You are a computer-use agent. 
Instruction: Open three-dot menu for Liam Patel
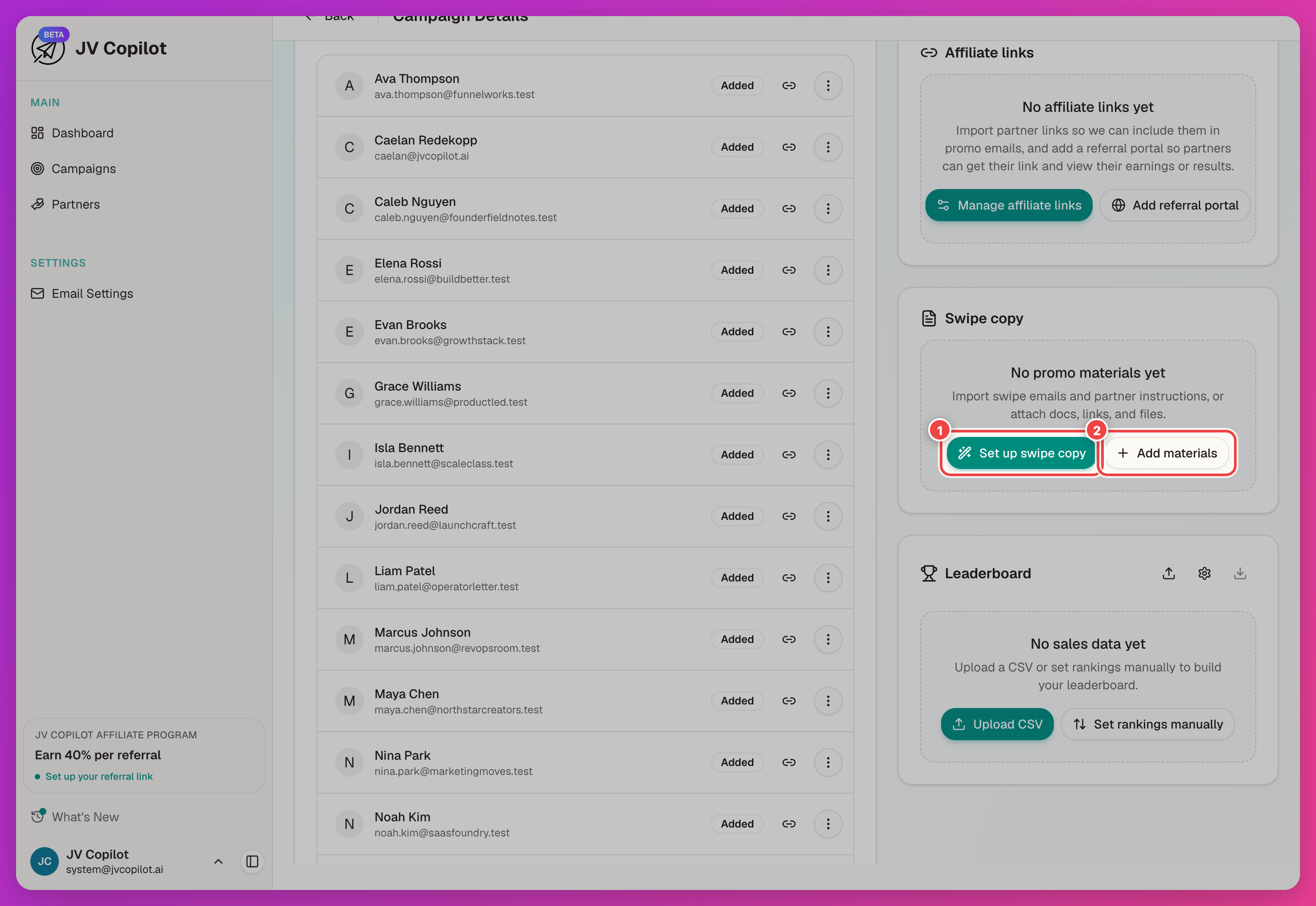[828, 578]
